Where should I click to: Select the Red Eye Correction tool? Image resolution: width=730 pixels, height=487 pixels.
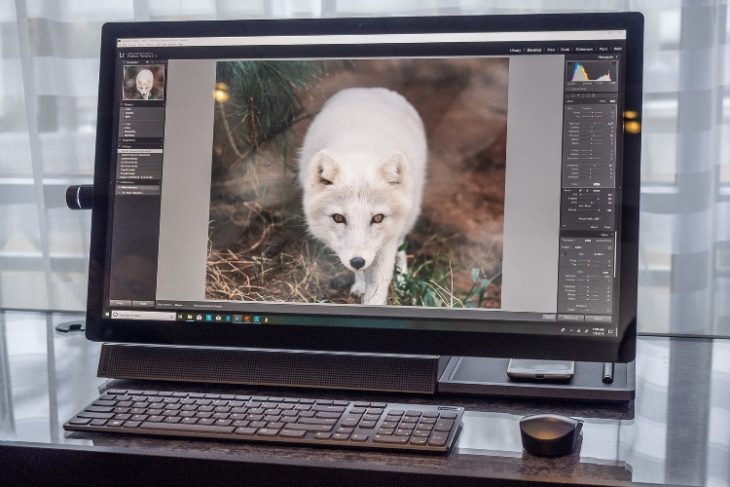tap(583, 95)
